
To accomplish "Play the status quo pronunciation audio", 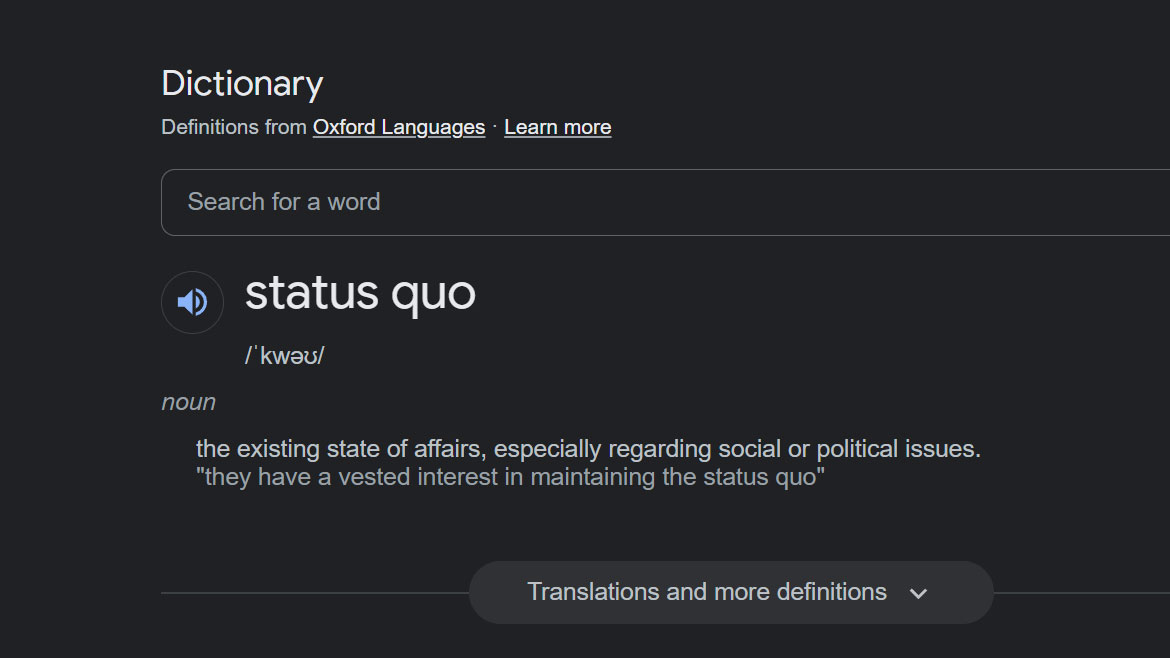I will click(x=192, y=302).
